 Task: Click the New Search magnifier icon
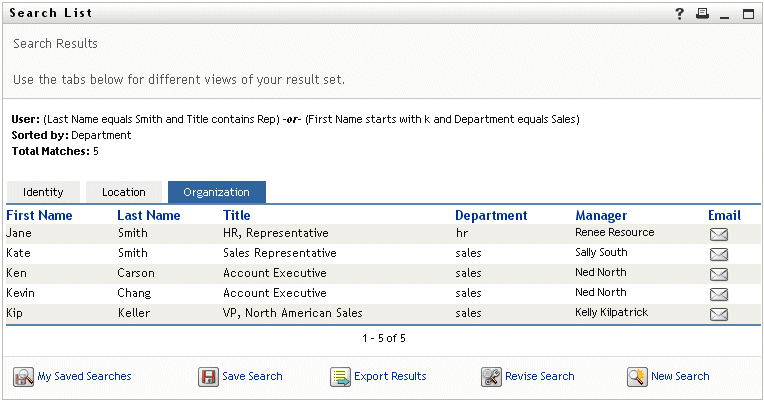pos(637,377)
